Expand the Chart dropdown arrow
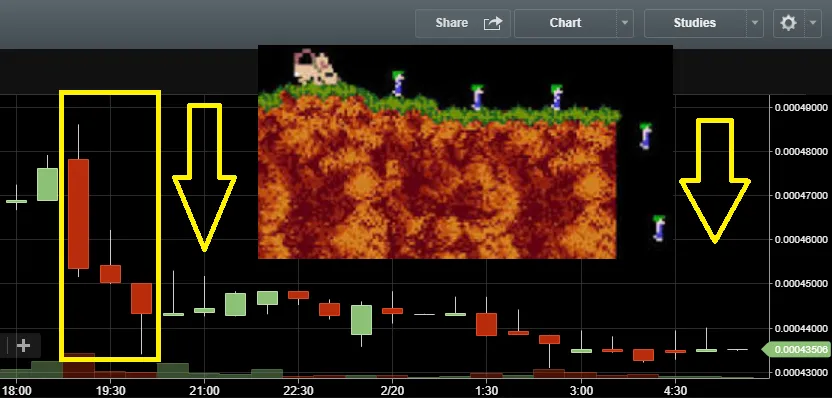Image resolution: width=832 pixels, height=398 pixels. pyautogui.click(x=625, y=23)
